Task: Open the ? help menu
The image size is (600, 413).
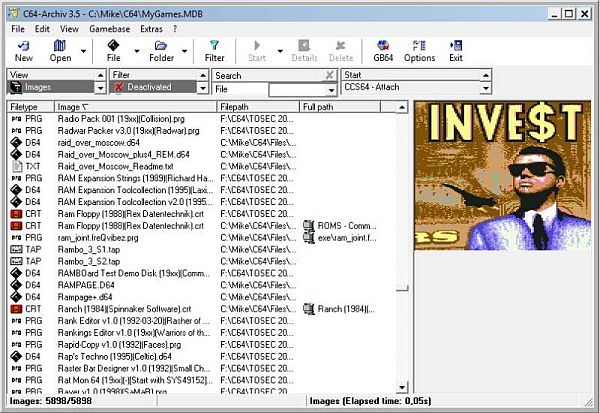Action: 175,29
